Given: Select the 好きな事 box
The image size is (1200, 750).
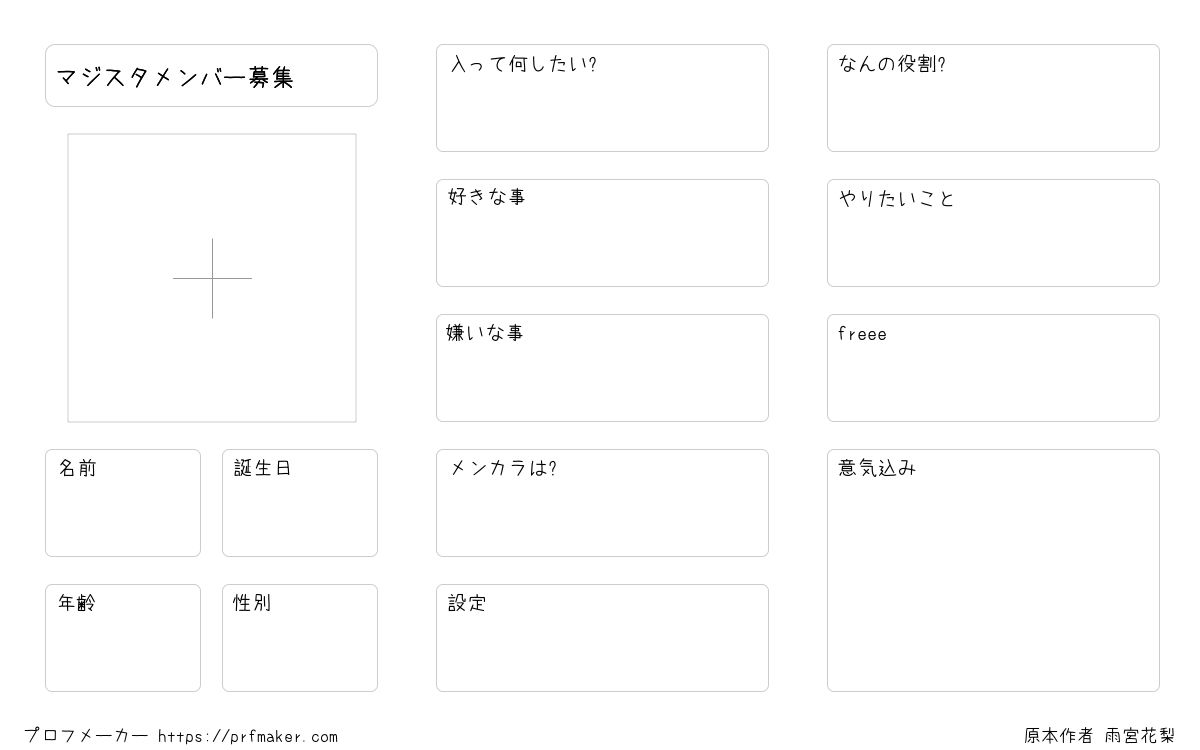Looking at the screenshot, I should coord(602,233).
